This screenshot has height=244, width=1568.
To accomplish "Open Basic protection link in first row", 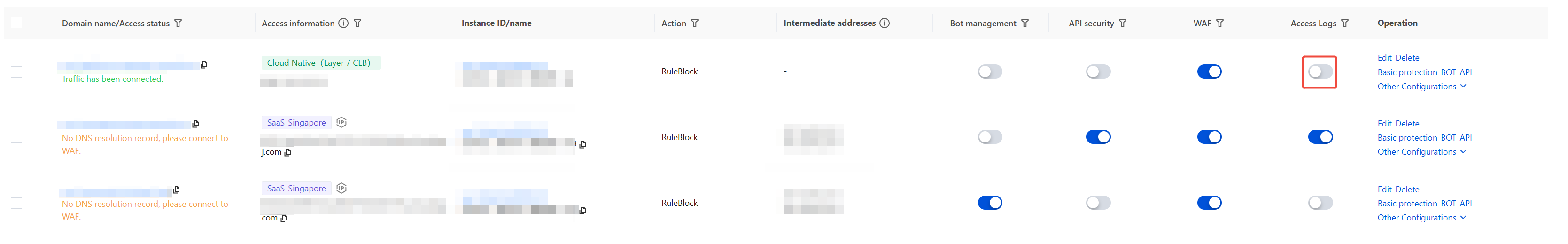I will point(1407,72).
